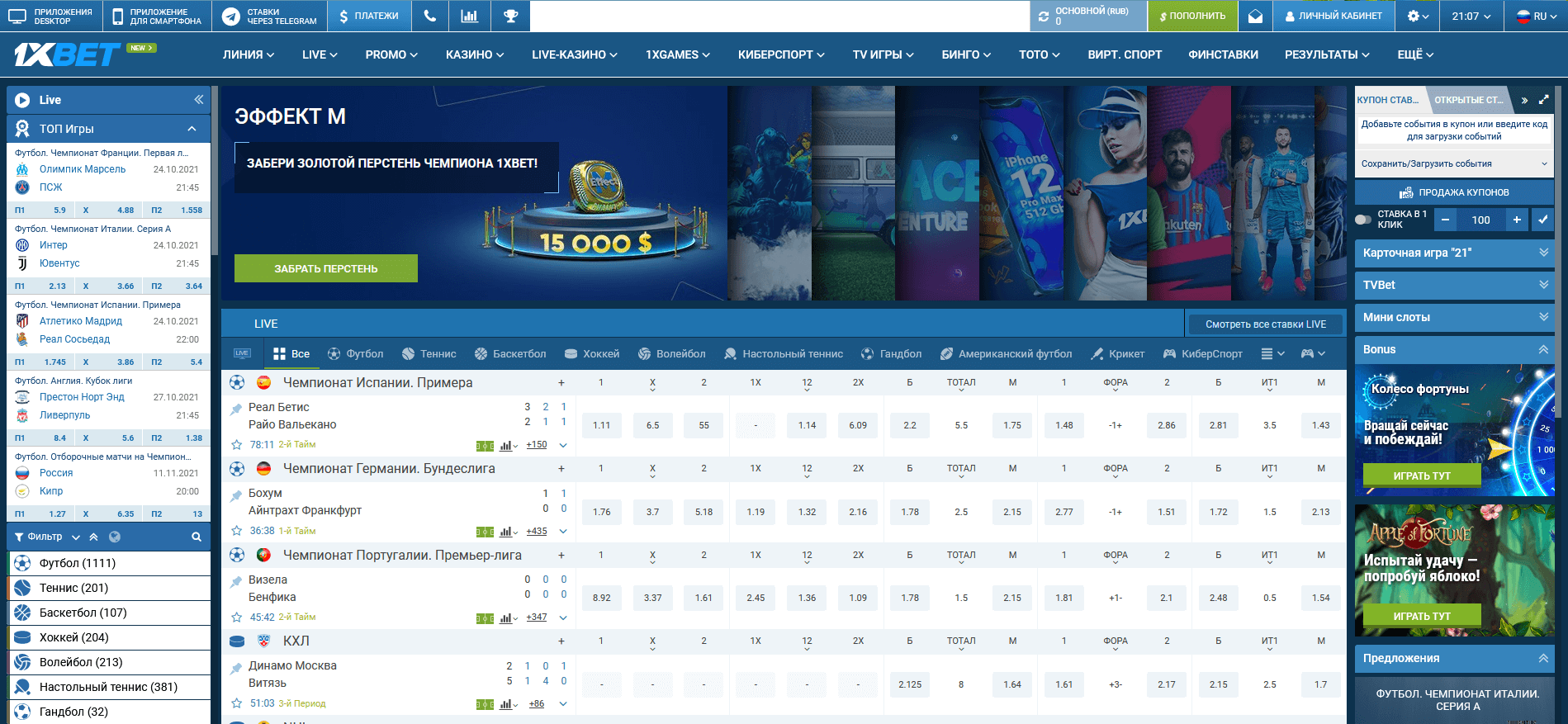1568x724 pixels.
Task: Increase stake with the plus button
Action: point(1517,220)
